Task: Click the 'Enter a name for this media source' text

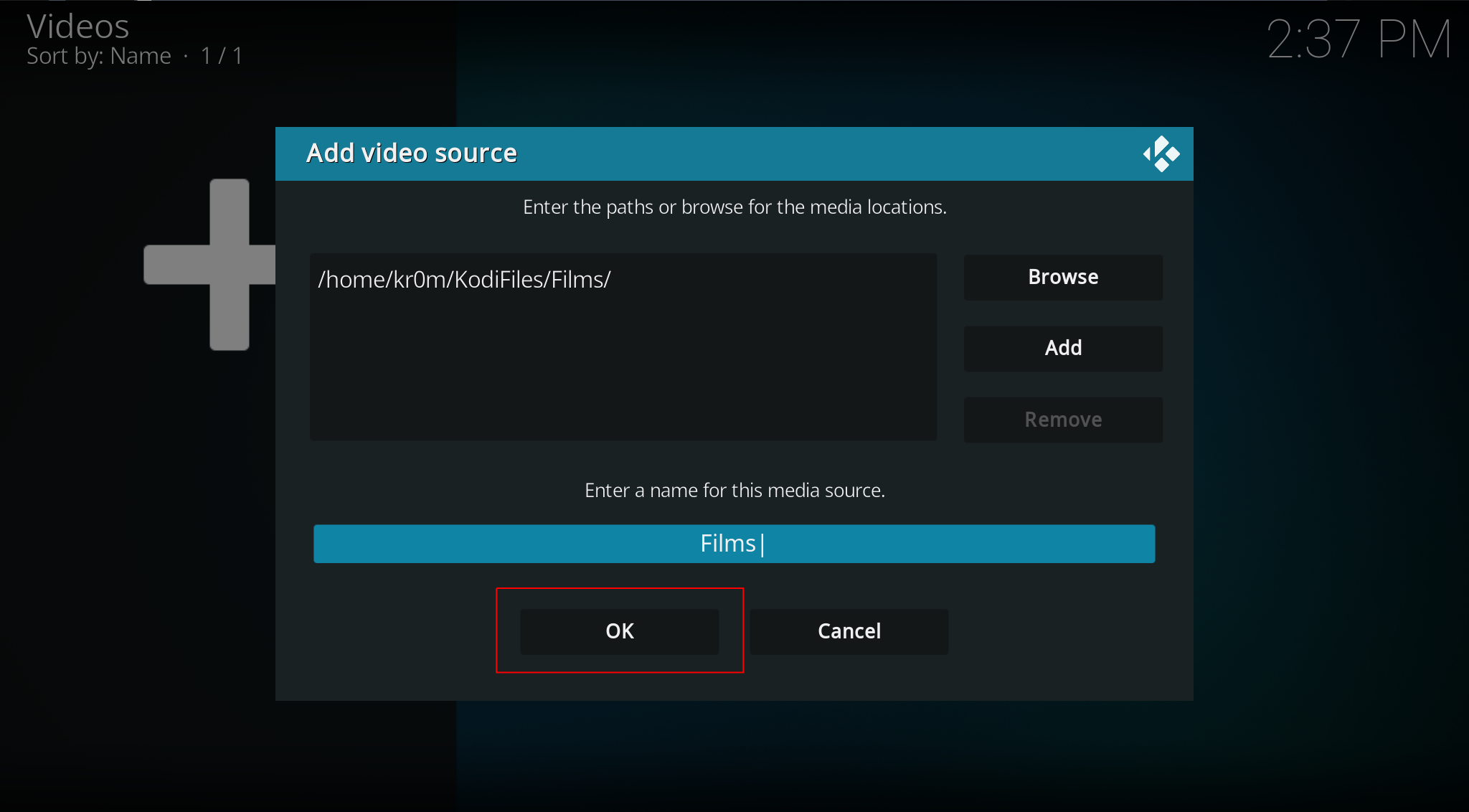Action: coord(734,491)
